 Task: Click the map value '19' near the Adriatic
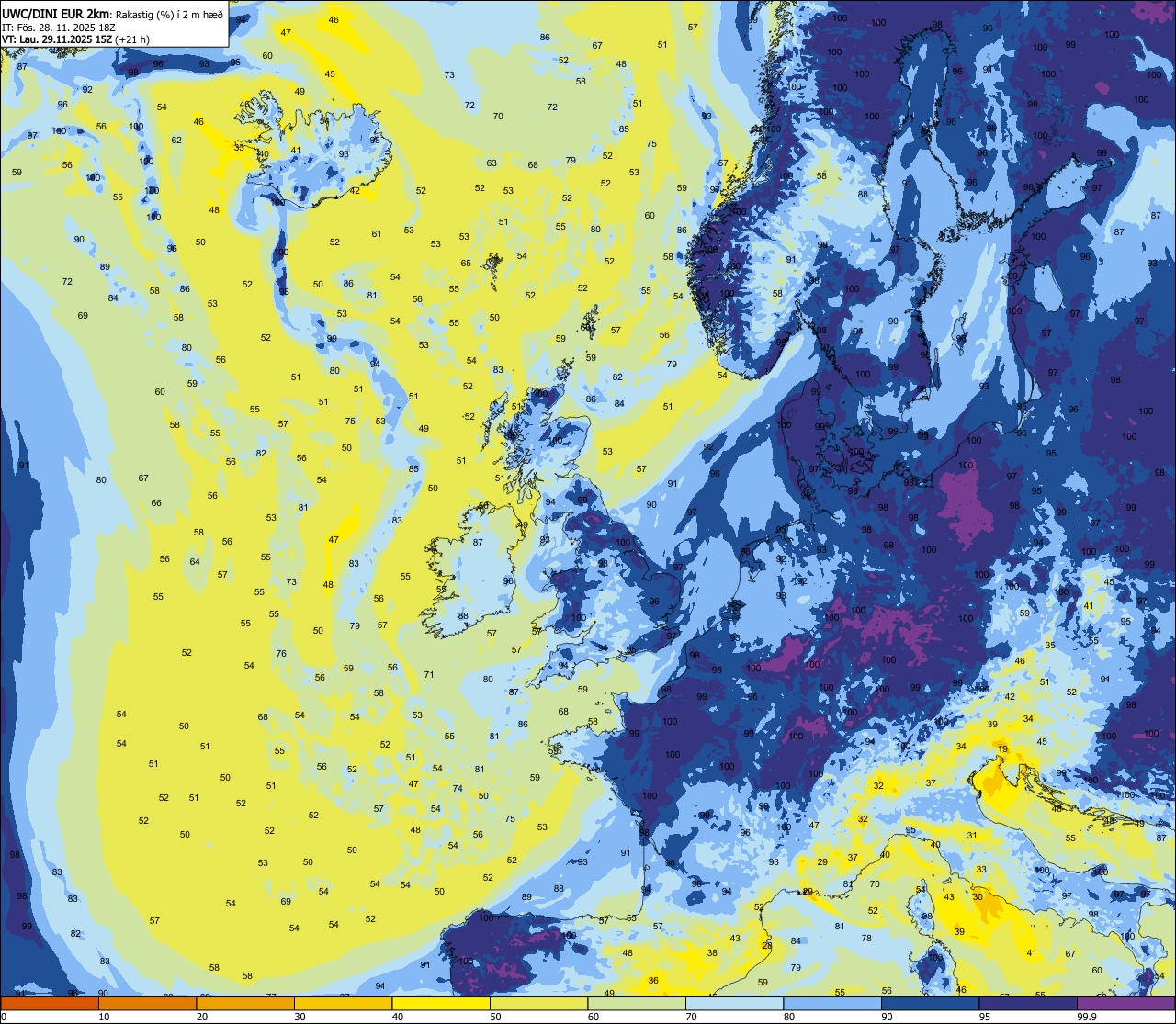[1002, 750]
